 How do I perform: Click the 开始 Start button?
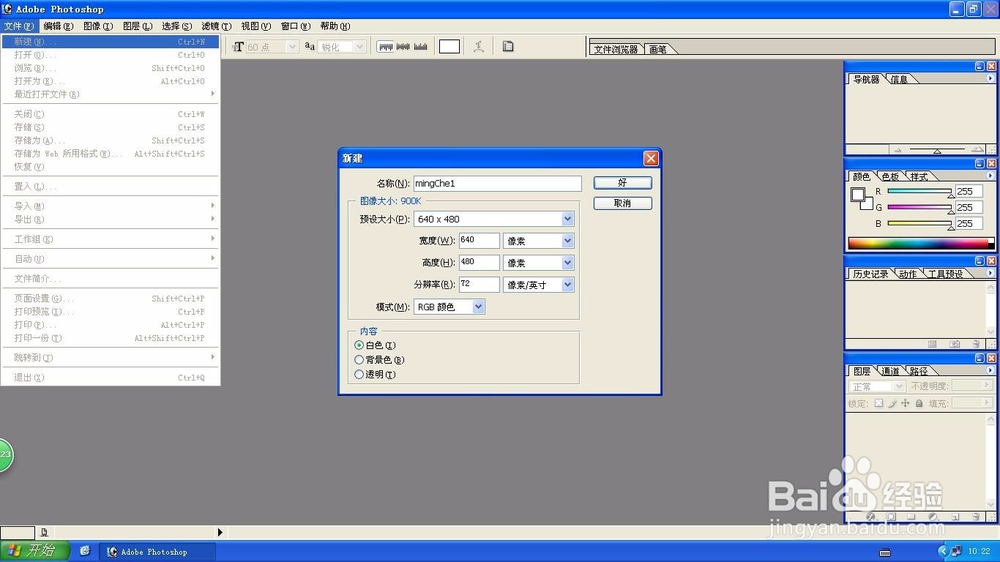click(x=34, y=551)
